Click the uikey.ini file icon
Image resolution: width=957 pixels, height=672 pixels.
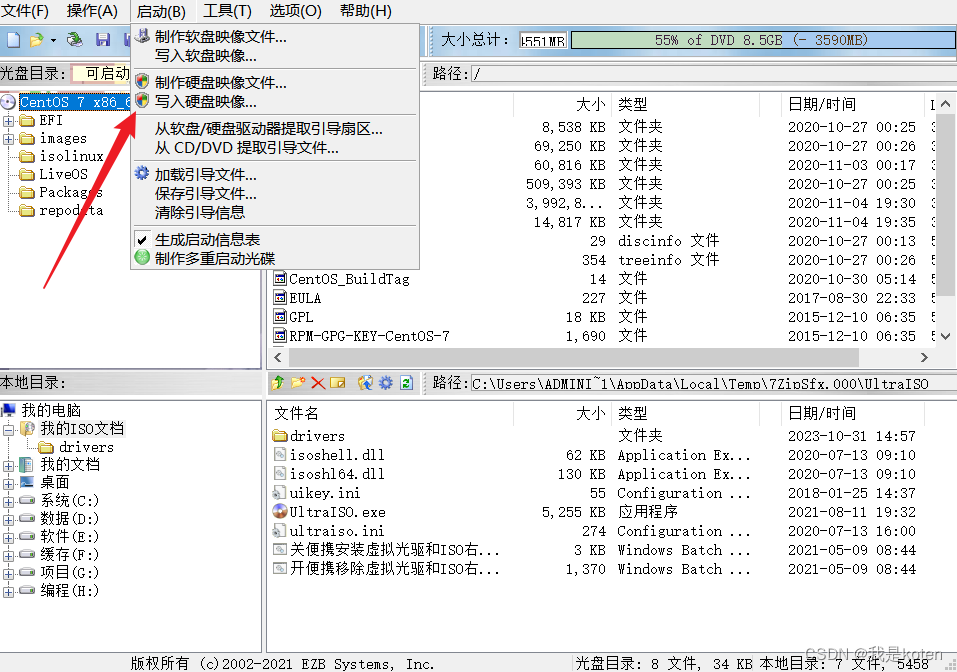tap(280, 493)
